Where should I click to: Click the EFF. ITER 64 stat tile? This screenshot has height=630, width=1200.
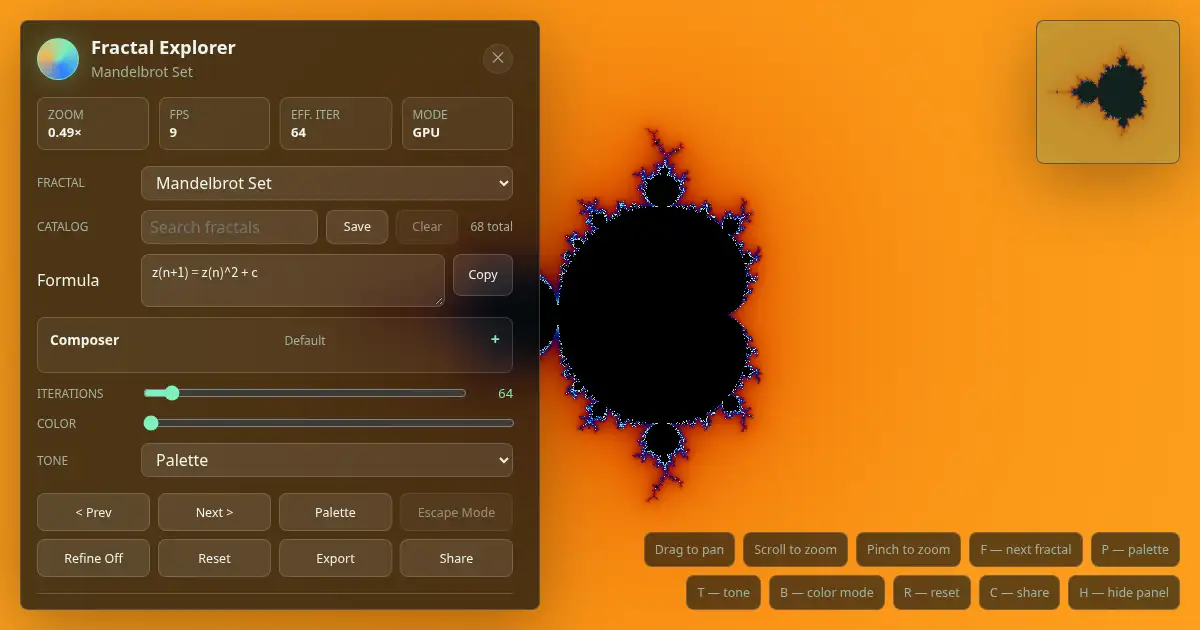coord(335,123)
